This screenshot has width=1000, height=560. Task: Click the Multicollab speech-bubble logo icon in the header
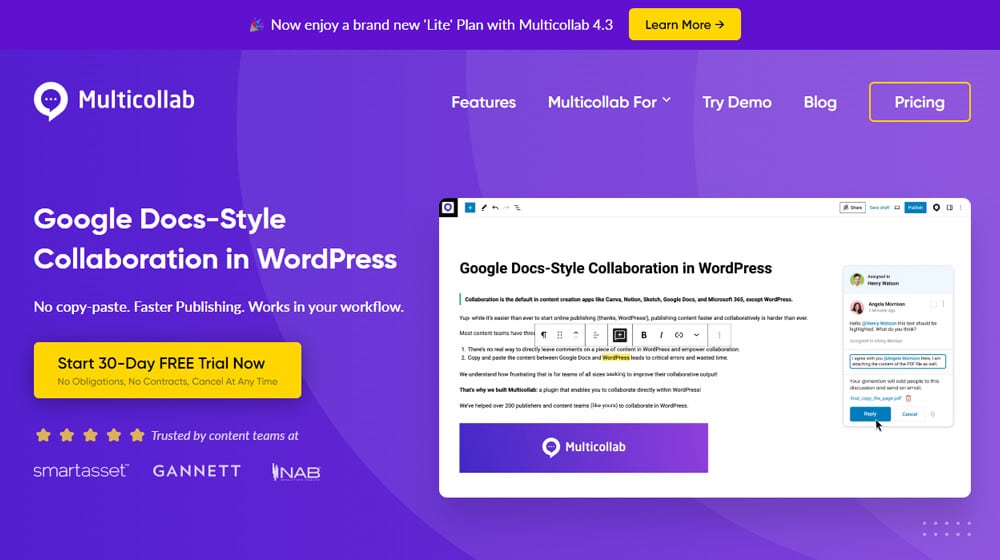(x=50, y=101)
